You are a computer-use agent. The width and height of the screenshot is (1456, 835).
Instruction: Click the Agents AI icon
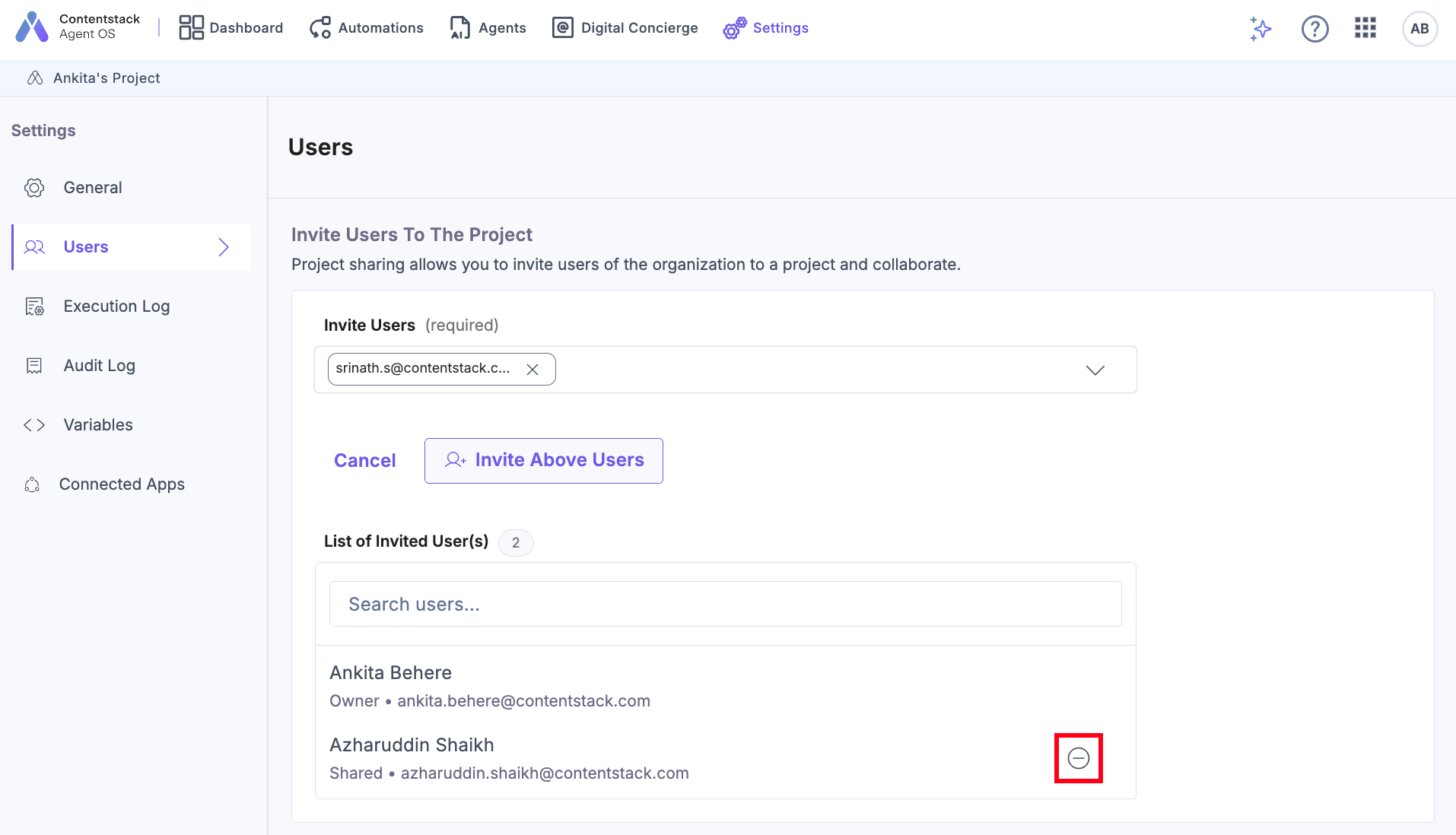459,27
